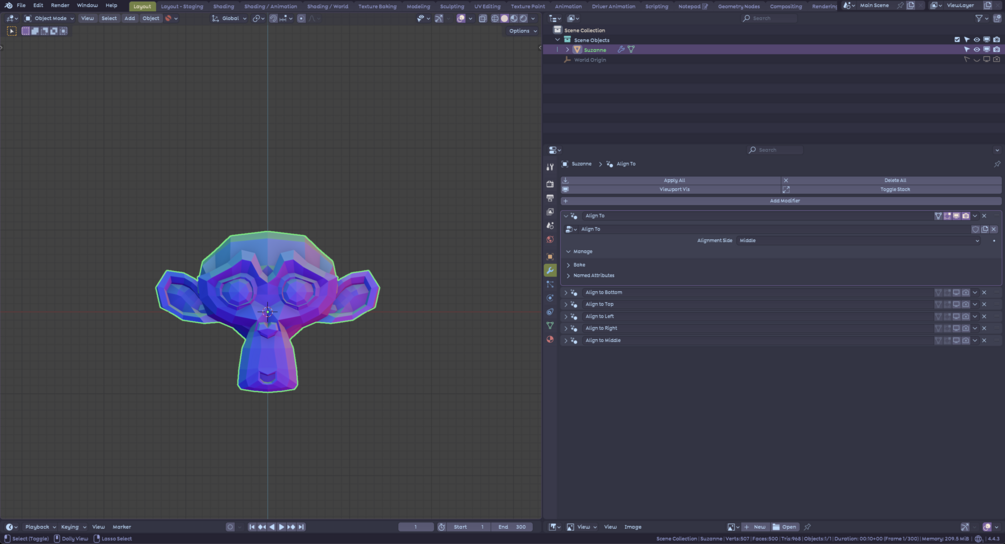This screenshot has height=544, width=1005.
Task: Unlink the Align To node group
Action: tap(993, 229)
